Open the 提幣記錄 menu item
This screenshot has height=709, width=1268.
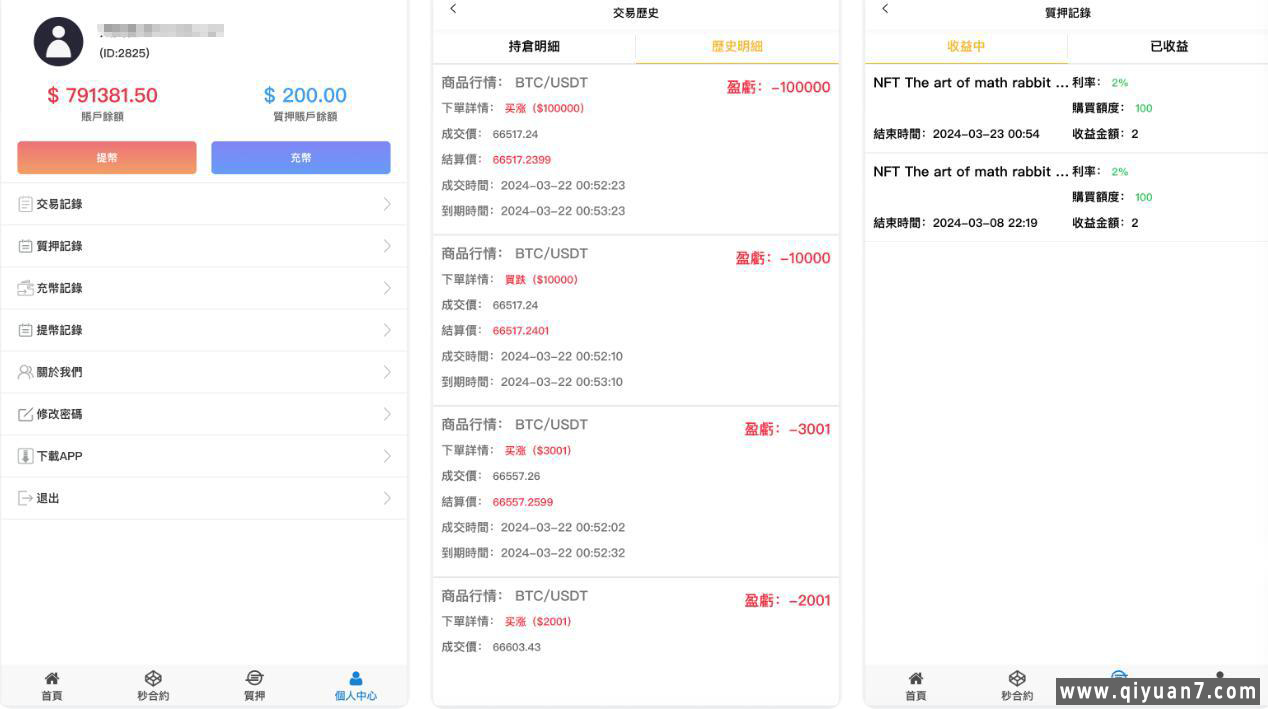58,330
